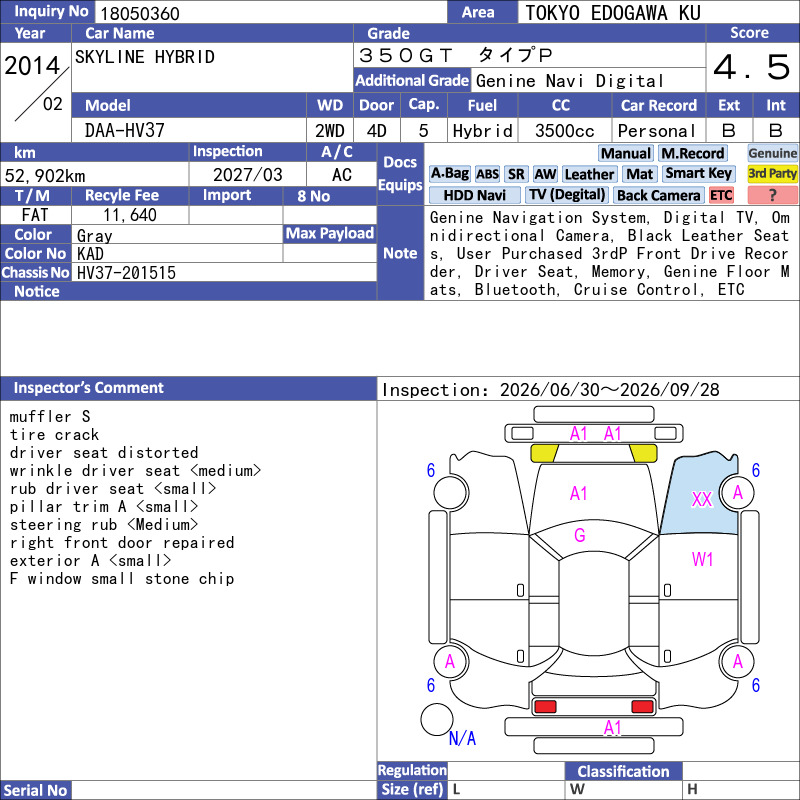
Task: Click the Smart Key equipment badge
Action: tap(698, 174)
